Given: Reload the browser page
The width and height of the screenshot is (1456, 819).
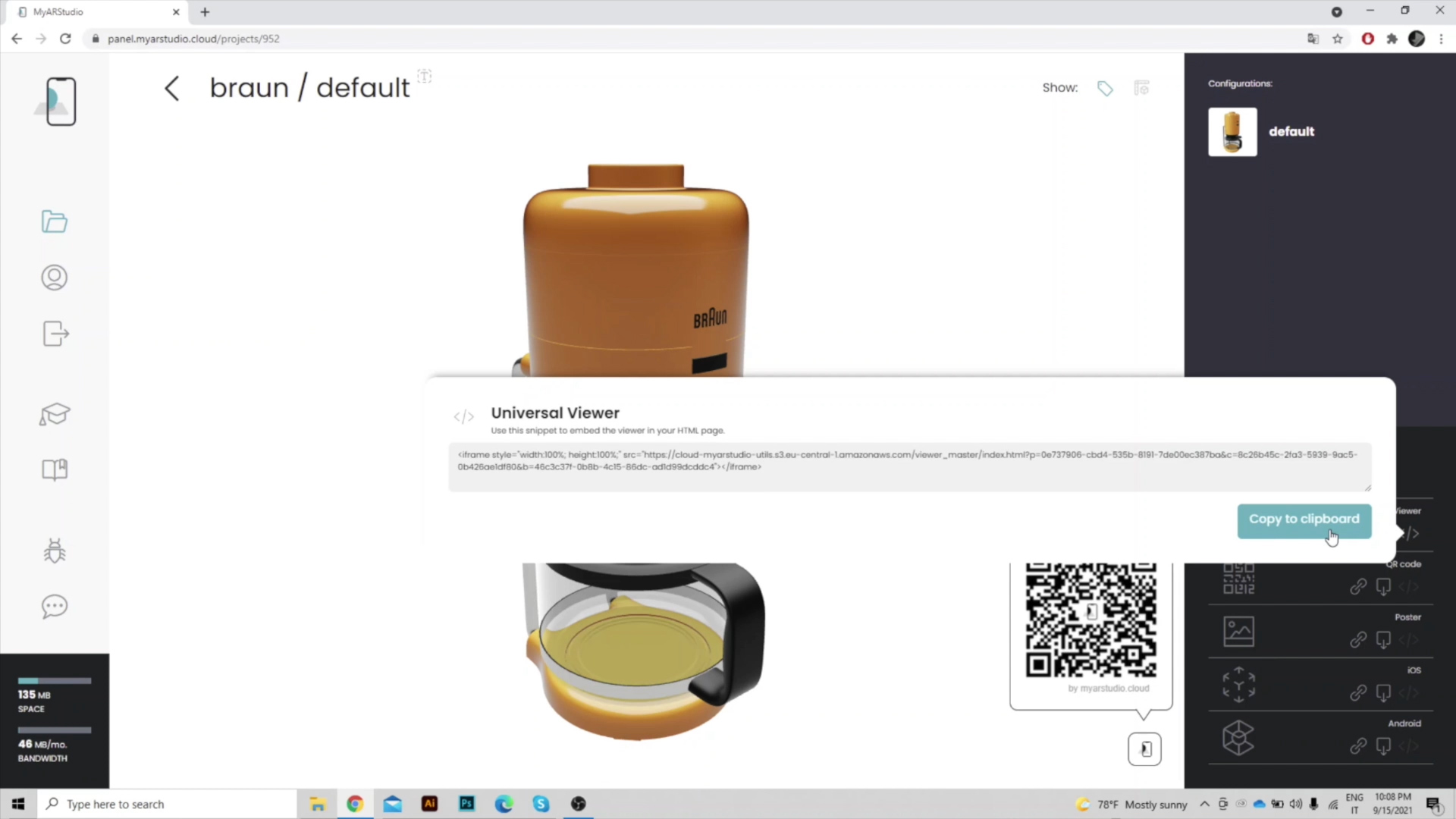Looking at the screenshot, I should click(x=65, y=39).
